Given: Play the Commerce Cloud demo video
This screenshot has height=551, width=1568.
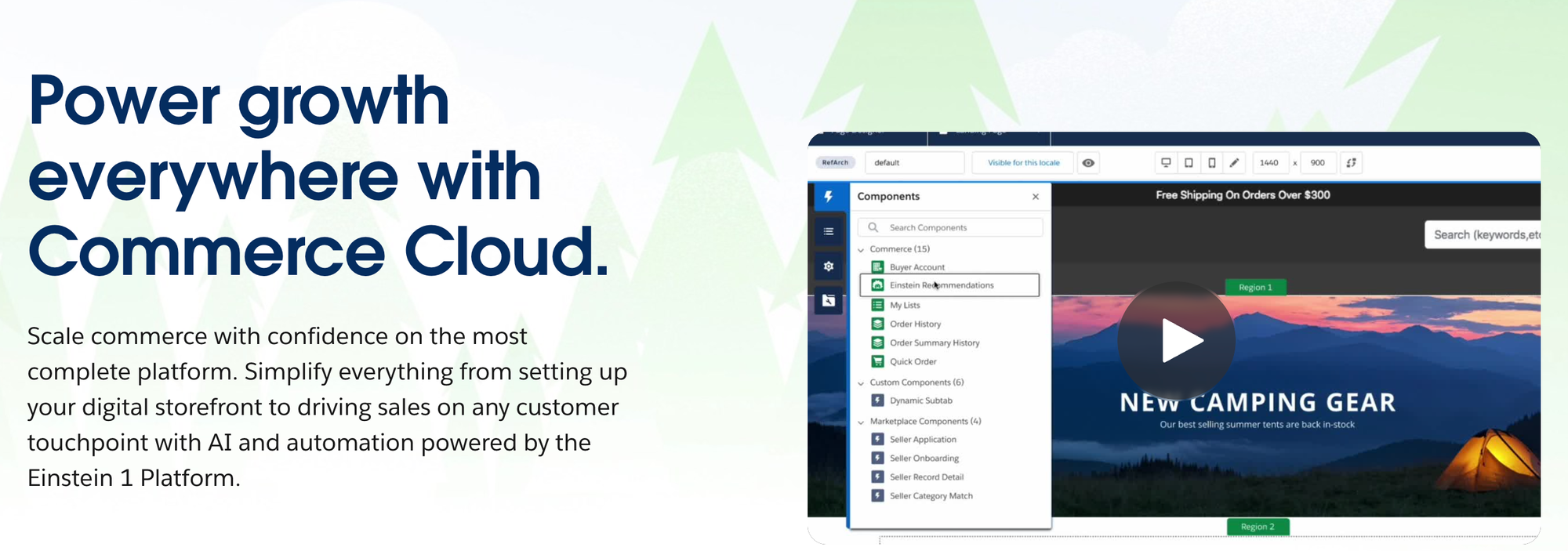Looking at the screenshot, I should coord(1176,341).
